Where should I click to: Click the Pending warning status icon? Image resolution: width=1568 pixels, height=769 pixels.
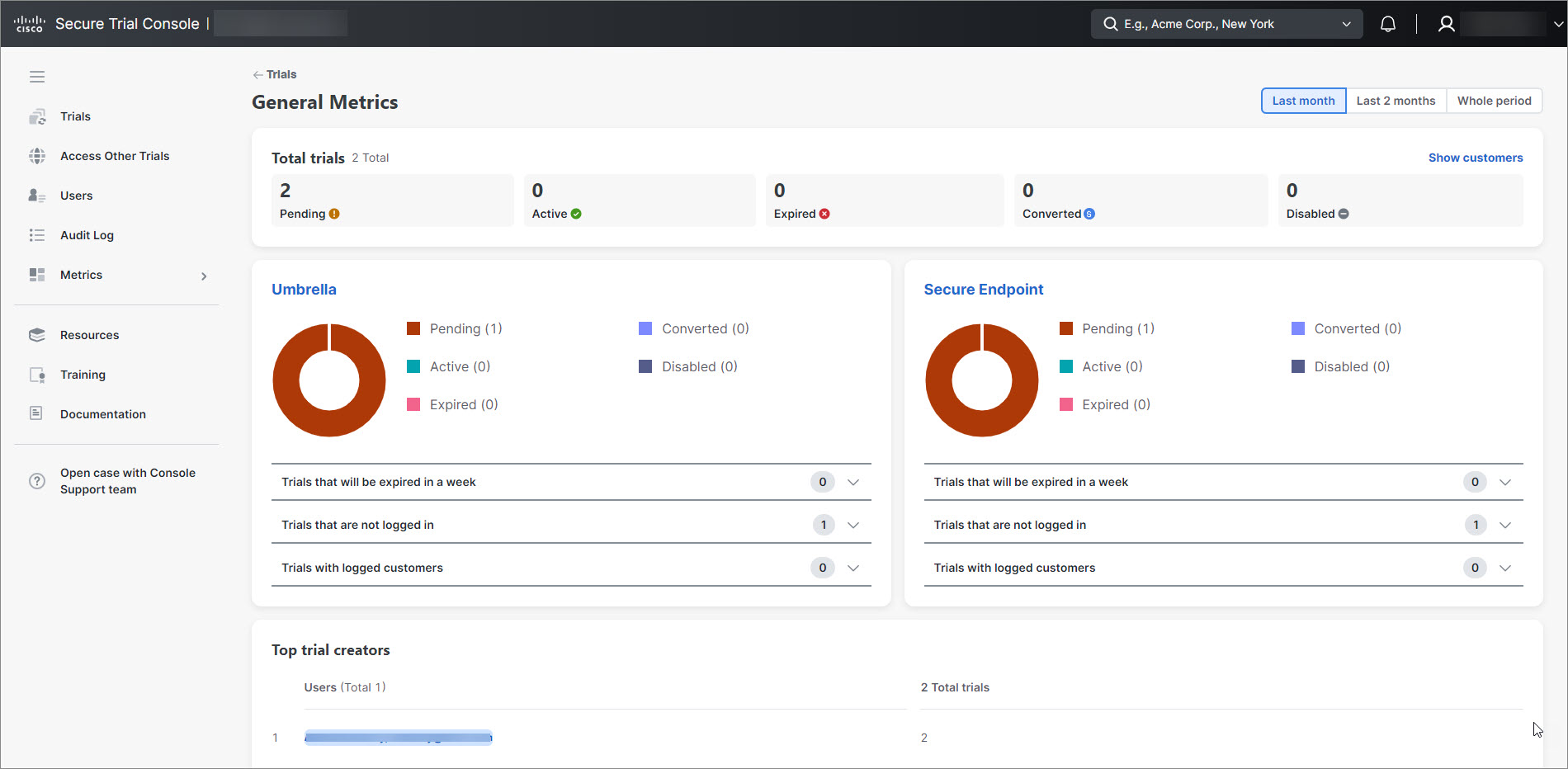(334, 214)
